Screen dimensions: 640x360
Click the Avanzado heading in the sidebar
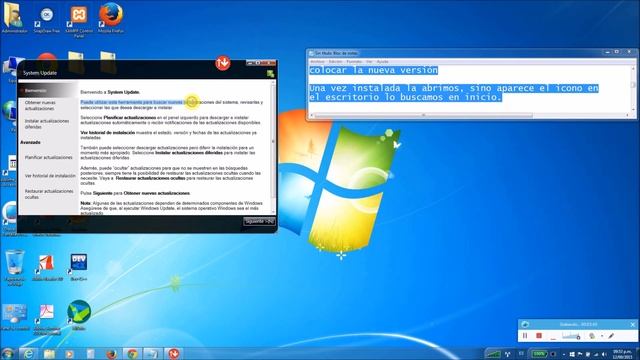click(31, 142)
